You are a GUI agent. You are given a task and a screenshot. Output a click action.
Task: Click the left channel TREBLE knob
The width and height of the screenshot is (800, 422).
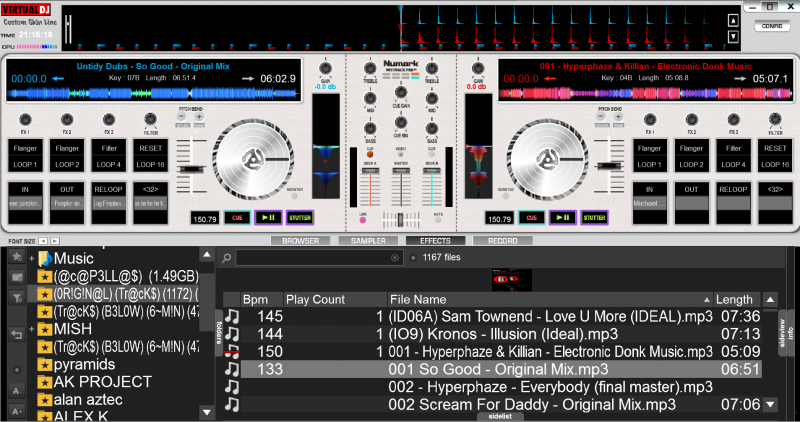[x=370, y=68]
